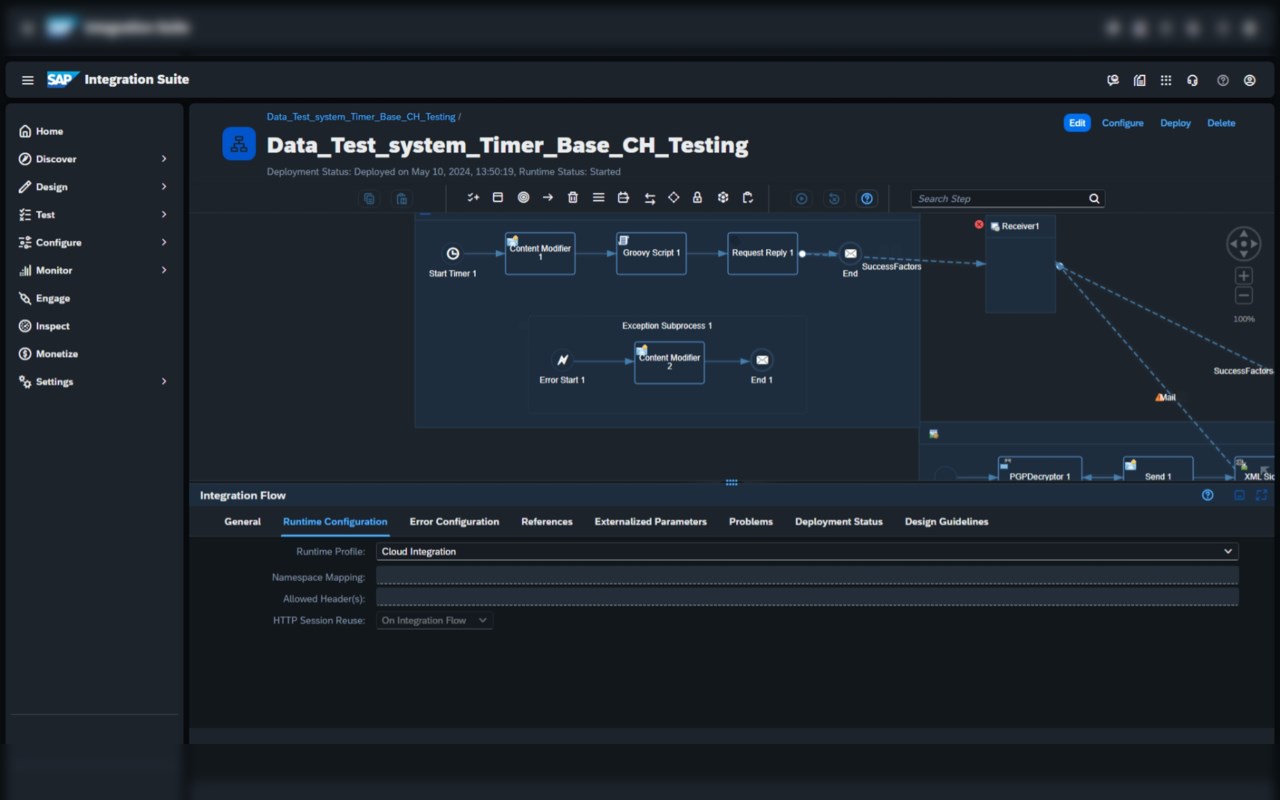Click the copy icon in editor toolbar
Viewport: 1280px width, 800px height.
370,198
